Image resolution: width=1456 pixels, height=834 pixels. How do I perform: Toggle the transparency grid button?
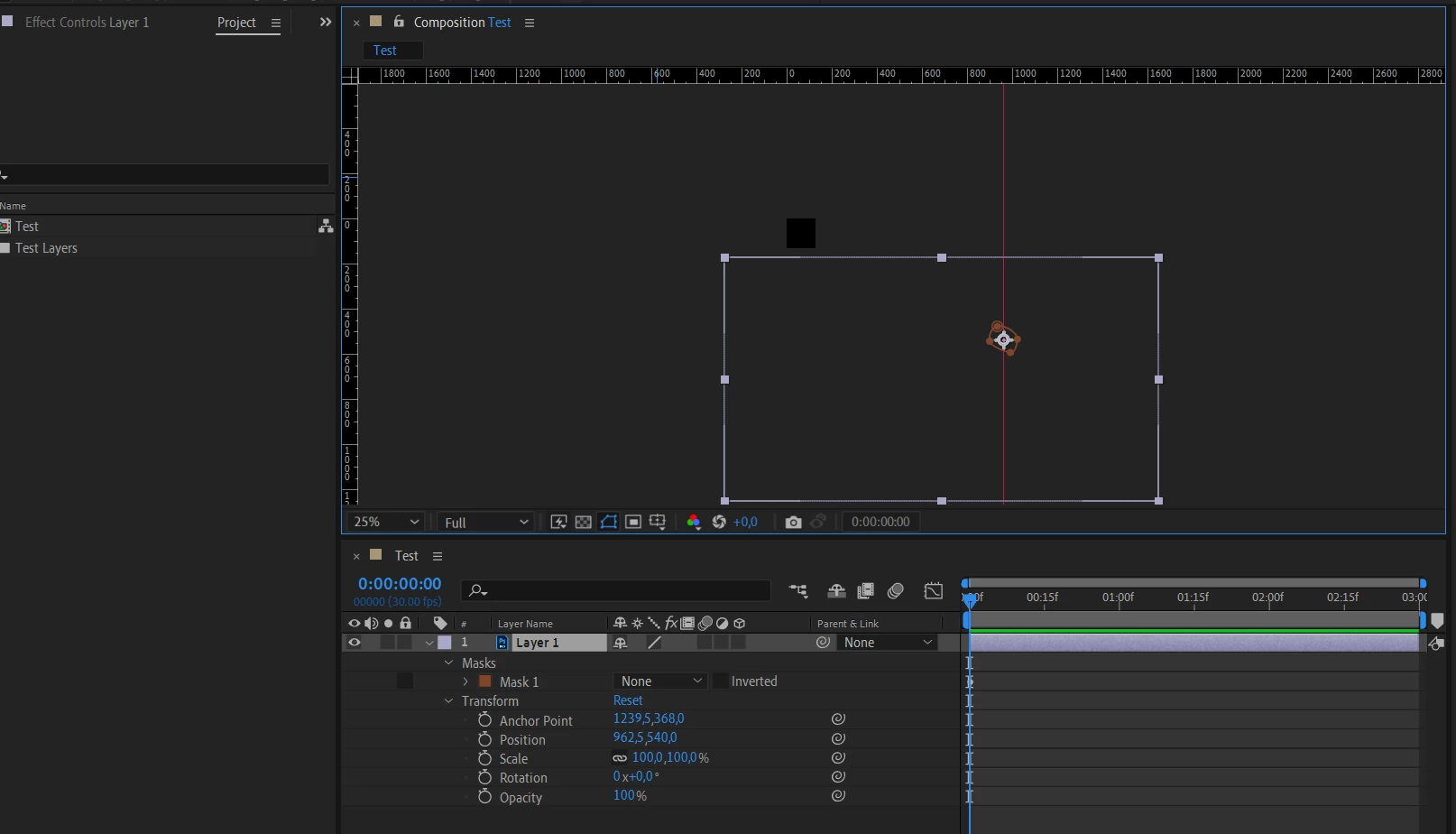click(x=584, y=522)
